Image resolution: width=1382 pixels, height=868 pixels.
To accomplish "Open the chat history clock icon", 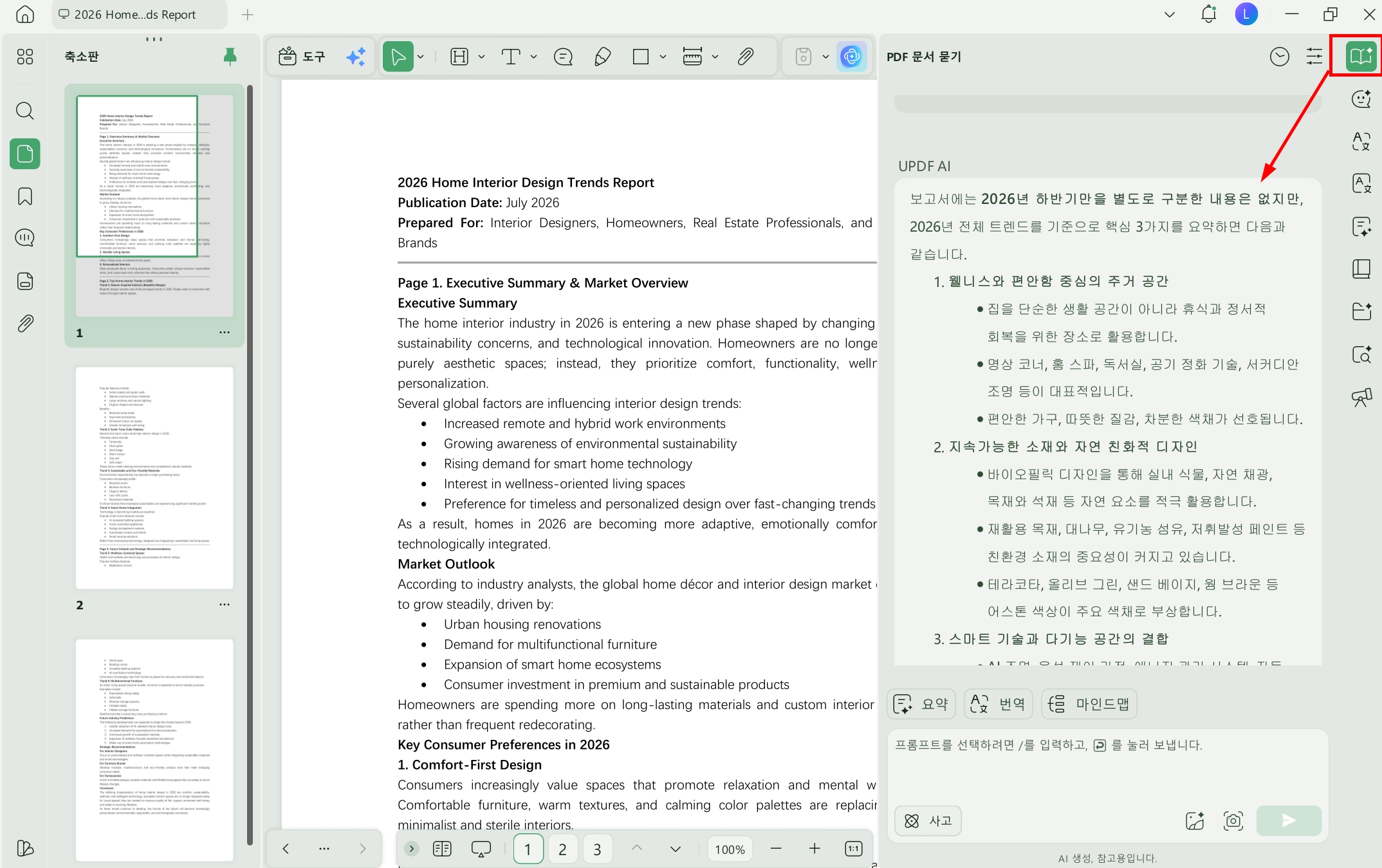I will (x=1280, y=57).
